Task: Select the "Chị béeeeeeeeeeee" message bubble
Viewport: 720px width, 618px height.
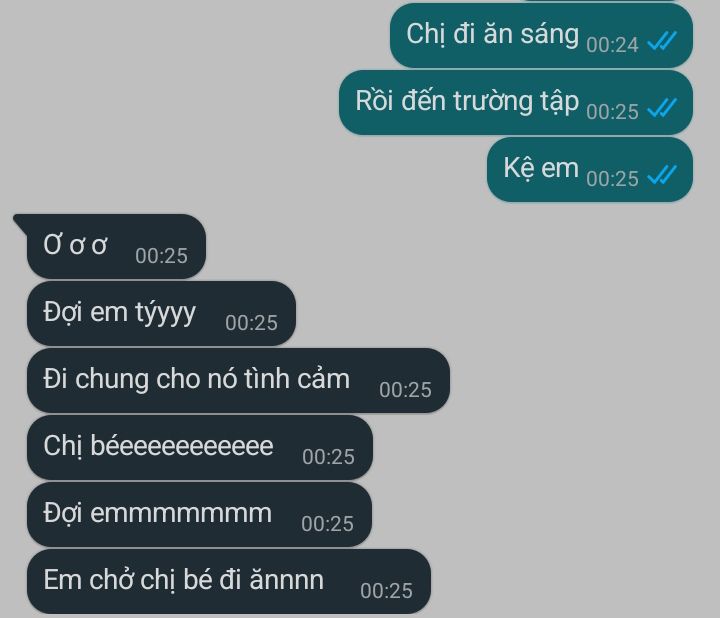Action: pyautogui.click(x=200, y=447)
